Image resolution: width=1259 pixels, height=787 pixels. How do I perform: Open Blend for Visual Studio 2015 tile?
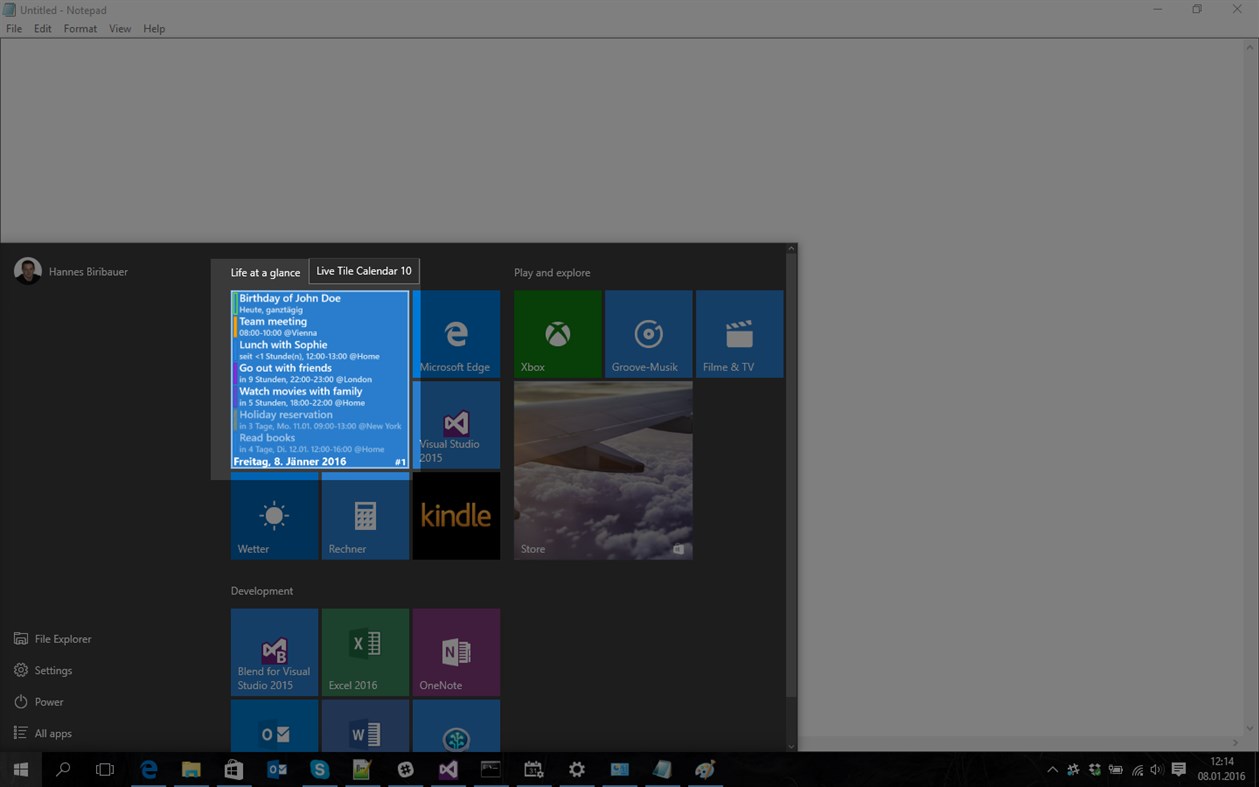point(274,652)
